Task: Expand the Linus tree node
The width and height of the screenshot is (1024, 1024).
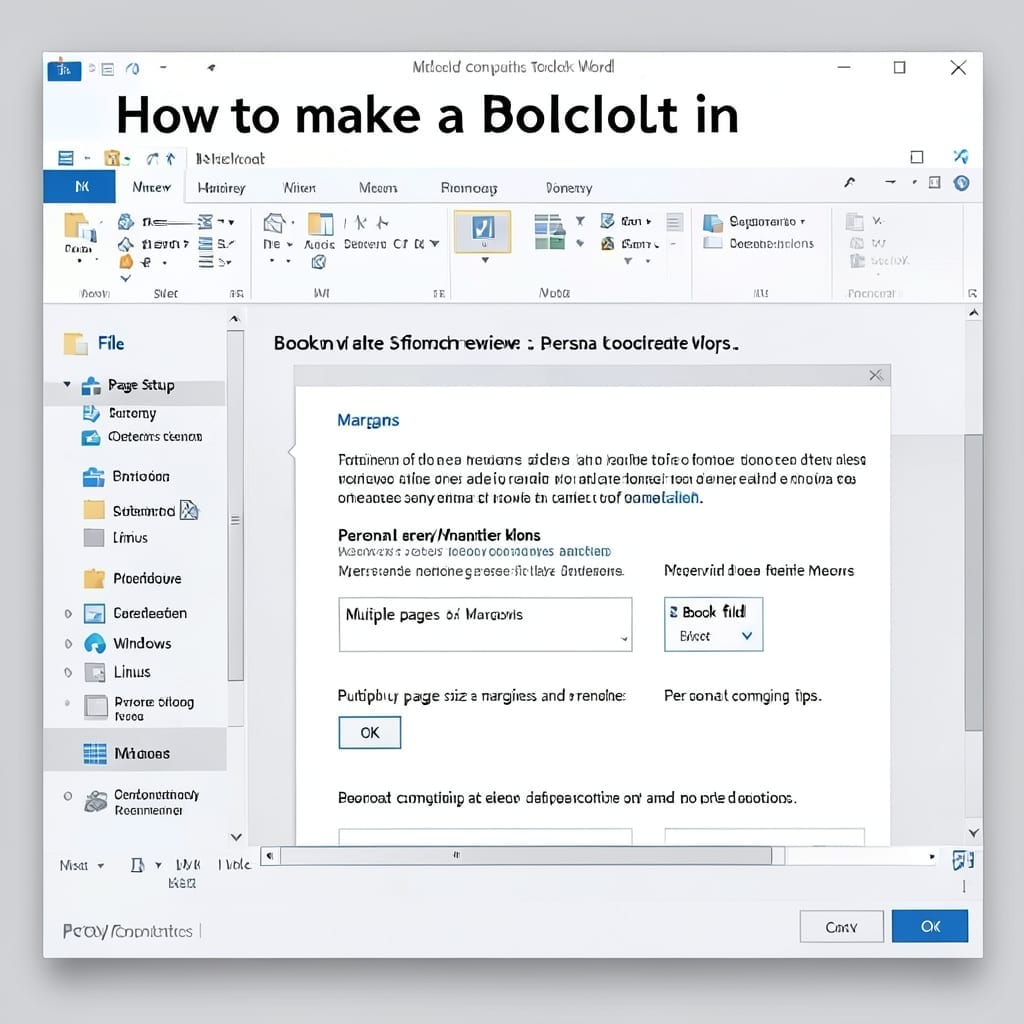Action: 68,673
